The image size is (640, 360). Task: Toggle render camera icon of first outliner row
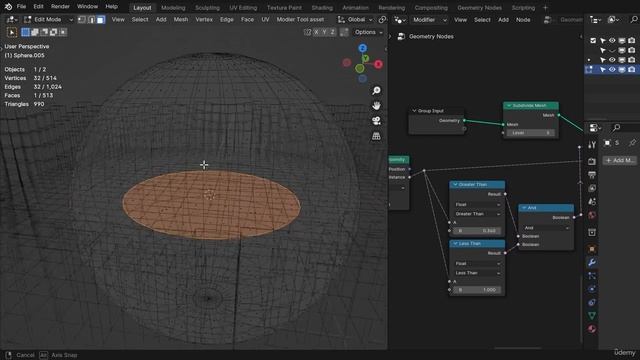pos(631,40)
